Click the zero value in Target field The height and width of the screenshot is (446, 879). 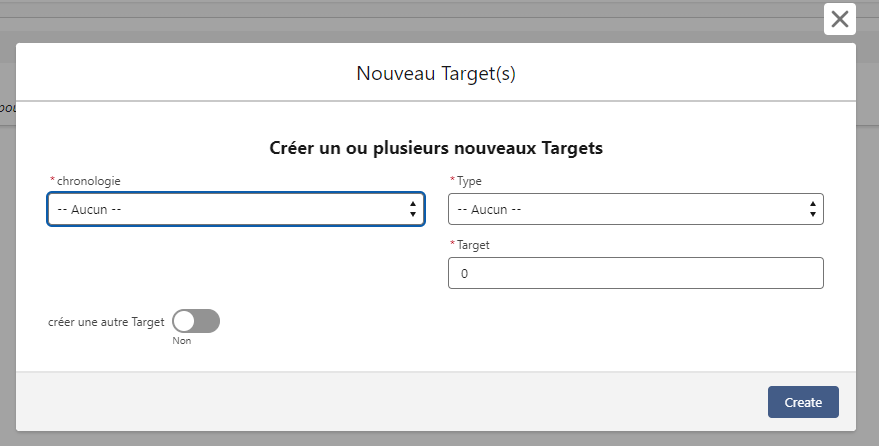(x=464, y=273)
